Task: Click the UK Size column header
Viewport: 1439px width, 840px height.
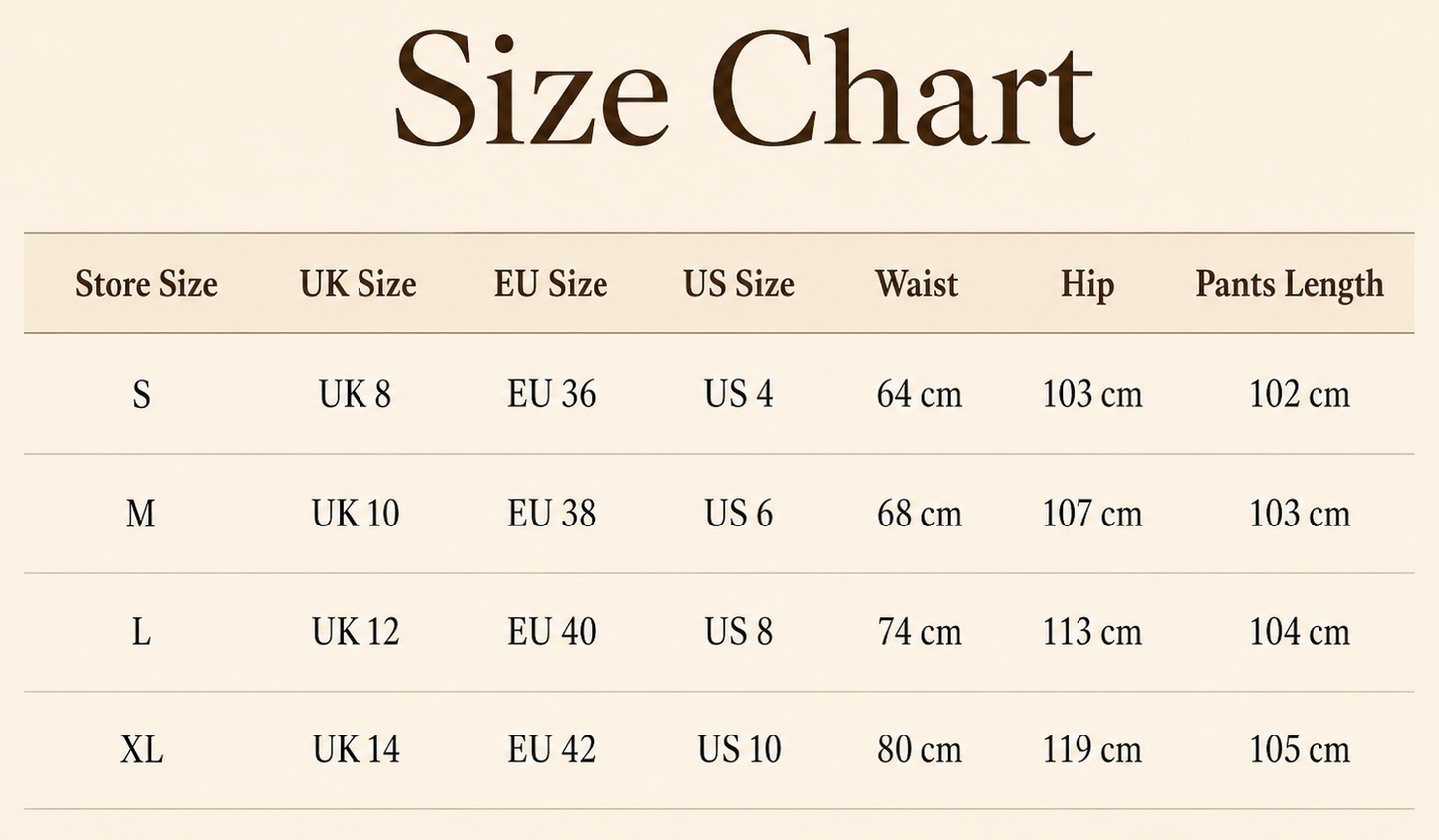Action: (359, 284)
